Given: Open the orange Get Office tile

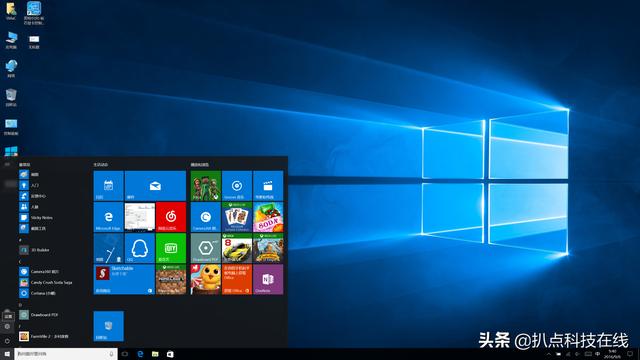Looking at the screenshot, I should pyautogui.click(x=237, y=279).
